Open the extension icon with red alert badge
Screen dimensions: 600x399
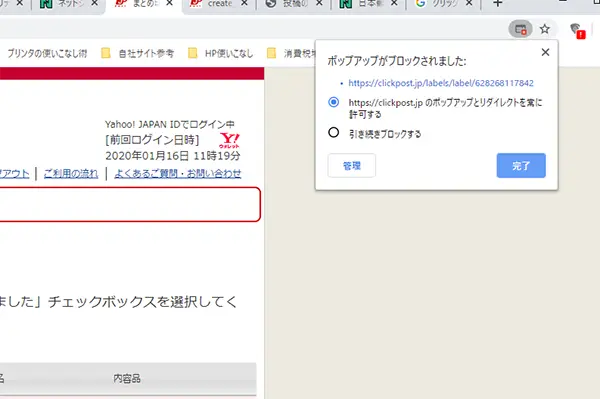[x=577, y=31]
